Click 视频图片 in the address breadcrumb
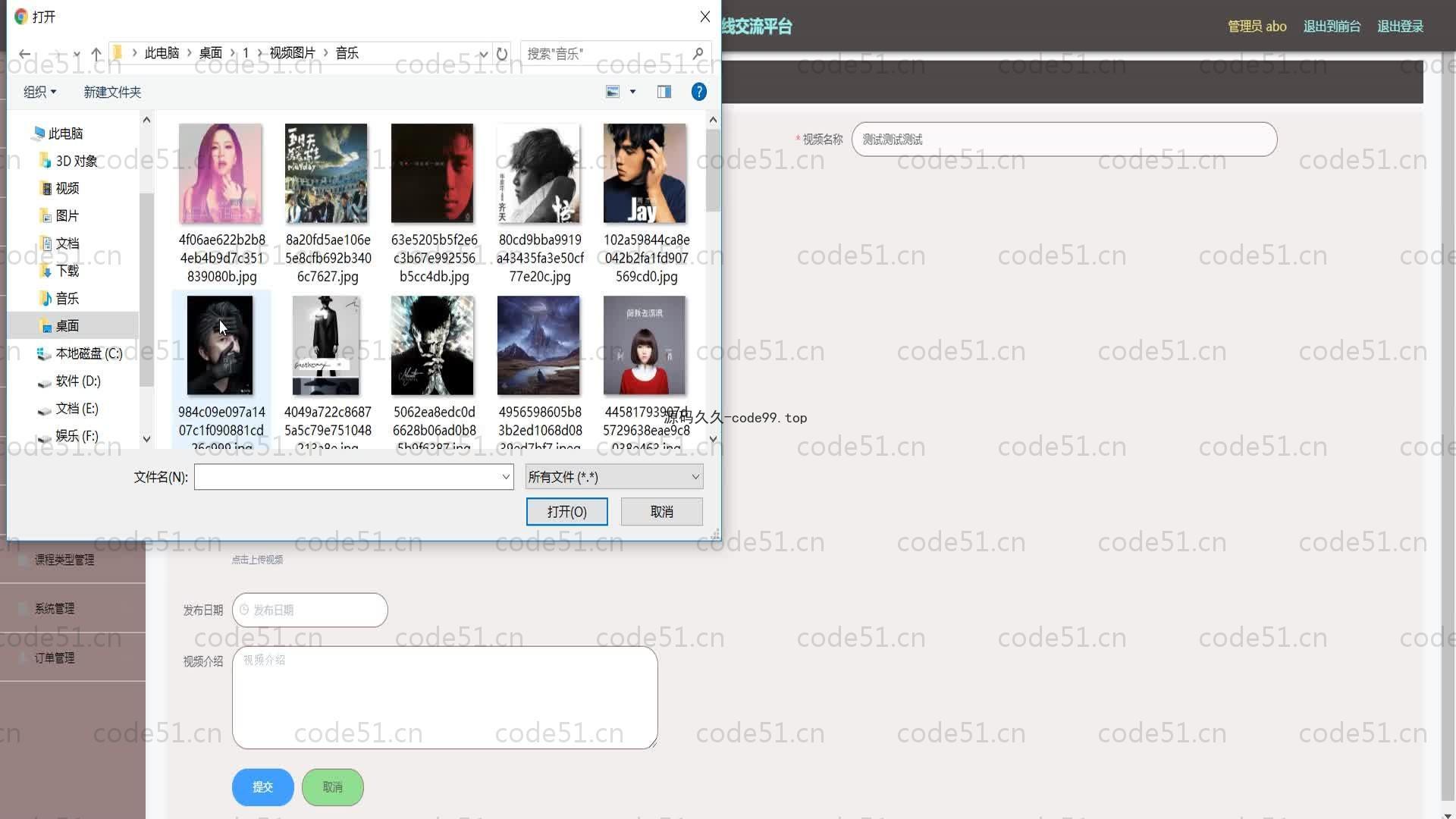 click(292, 53)
